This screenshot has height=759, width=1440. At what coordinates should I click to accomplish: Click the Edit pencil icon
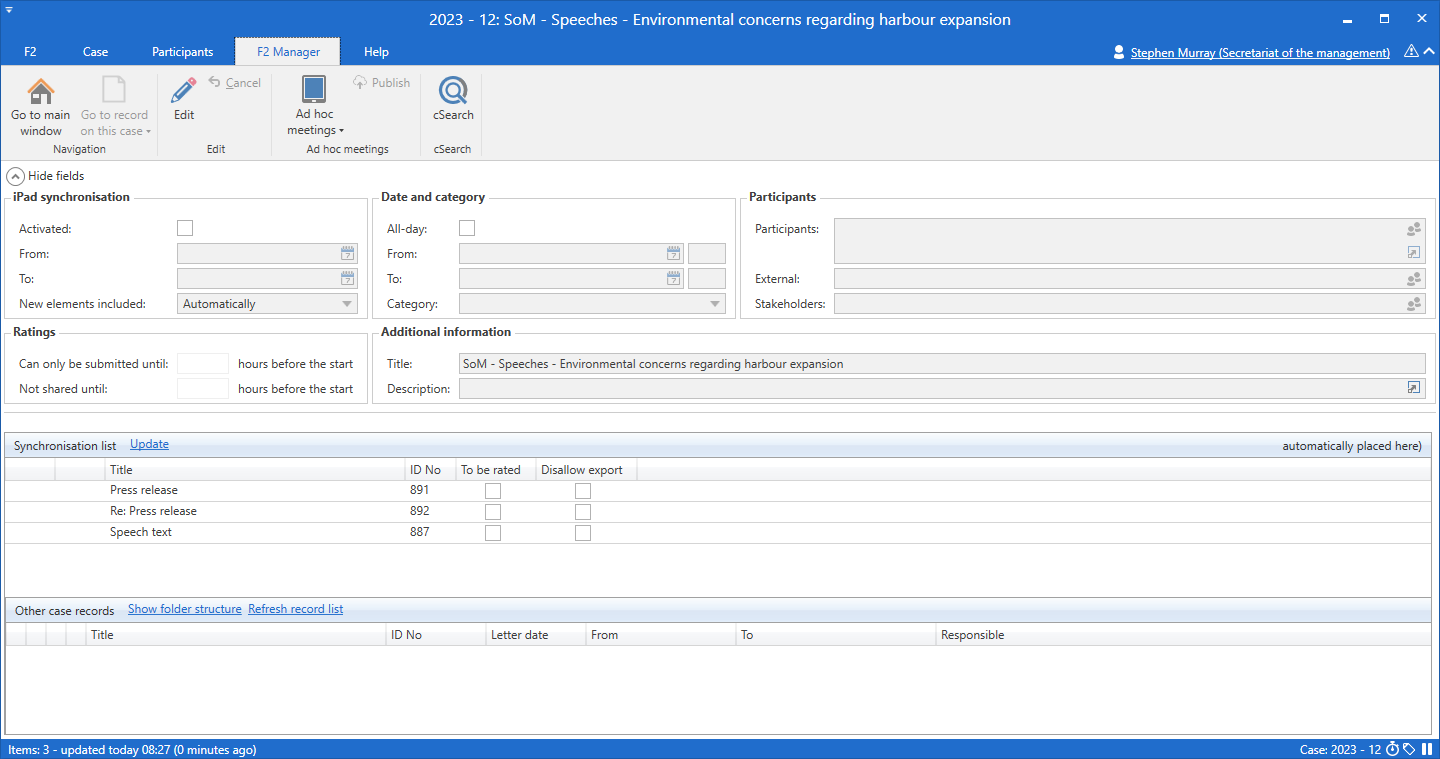[184, 92]
